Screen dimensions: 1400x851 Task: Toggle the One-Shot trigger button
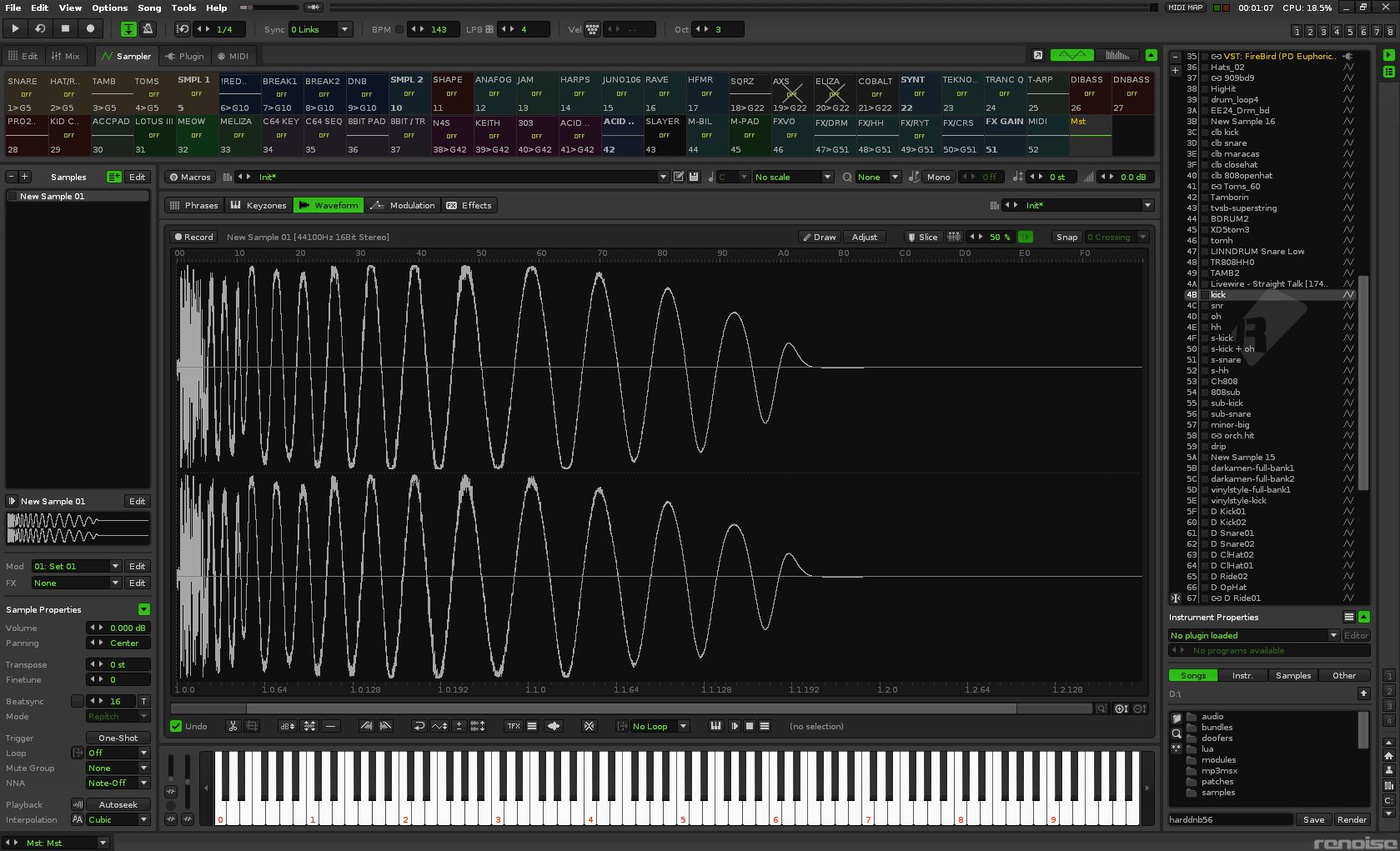[118, 738]
